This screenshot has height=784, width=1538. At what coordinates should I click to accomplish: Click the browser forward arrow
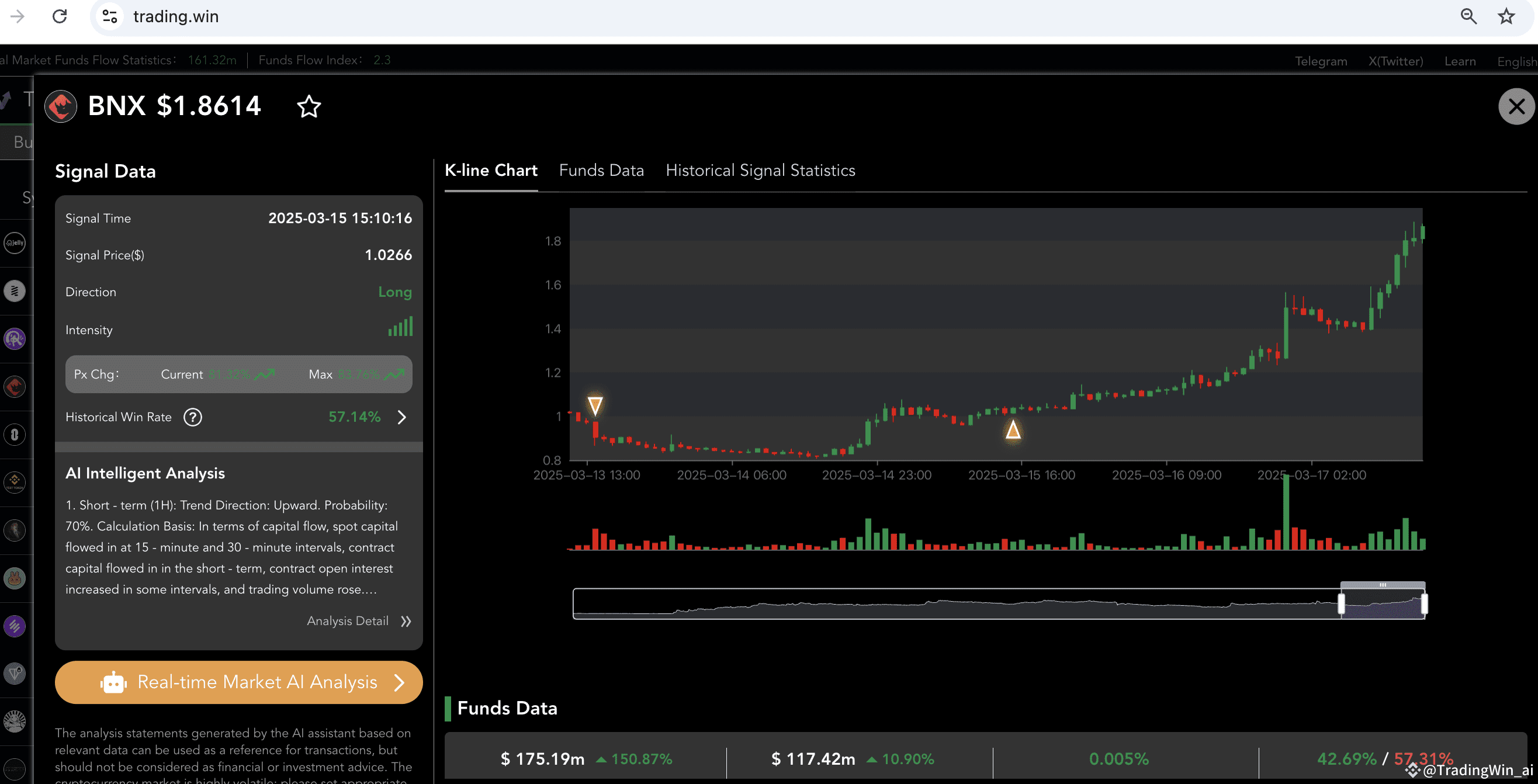pos(18,16)
